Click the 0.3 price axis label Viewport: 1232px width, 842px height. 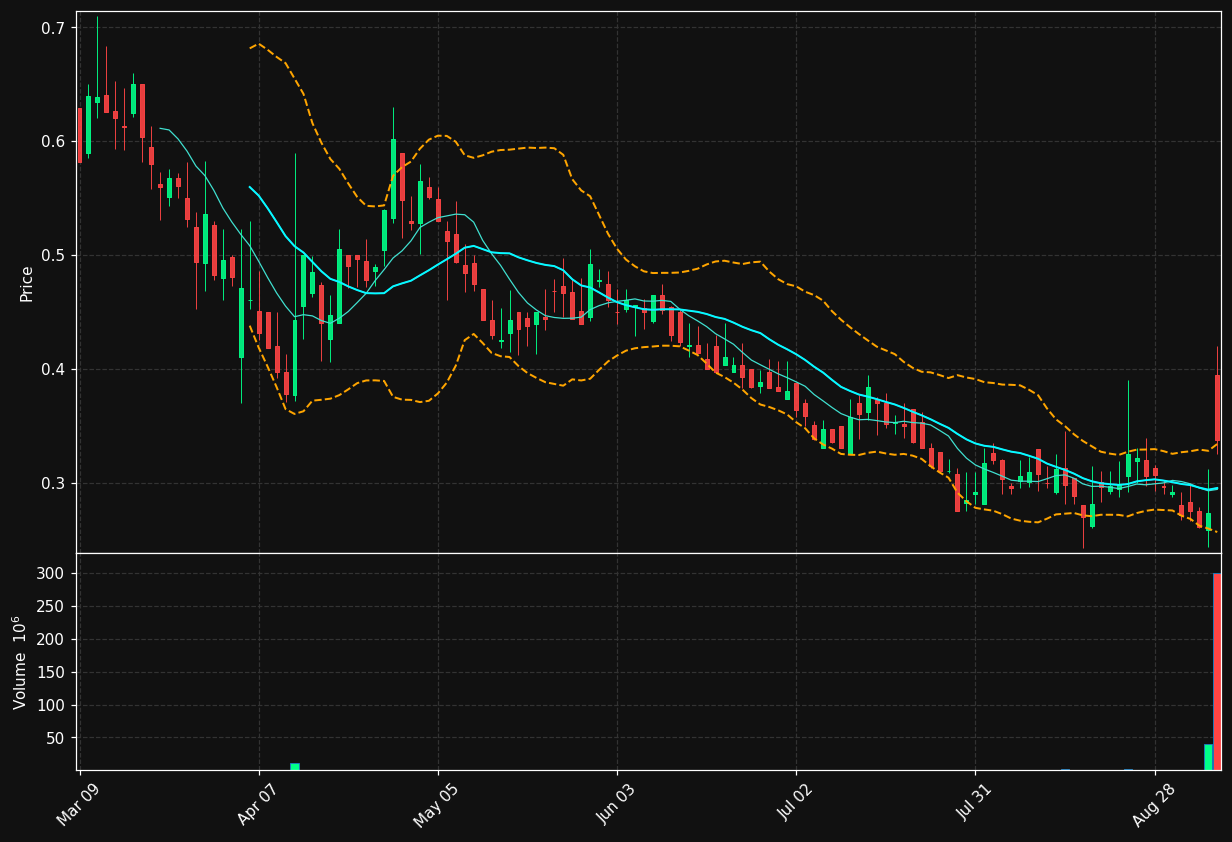coord(53,484)
